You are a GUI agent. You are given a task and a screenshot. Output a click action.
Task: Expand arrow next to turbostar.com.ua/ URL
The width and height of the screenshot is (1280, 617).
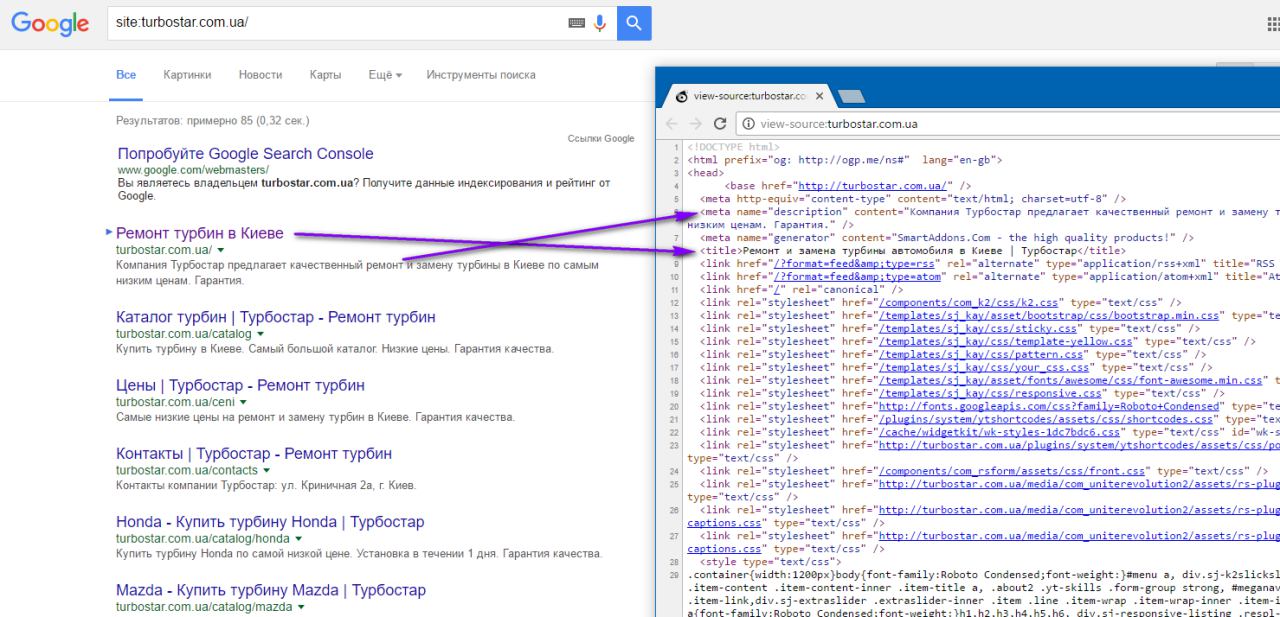coord(220,250)
